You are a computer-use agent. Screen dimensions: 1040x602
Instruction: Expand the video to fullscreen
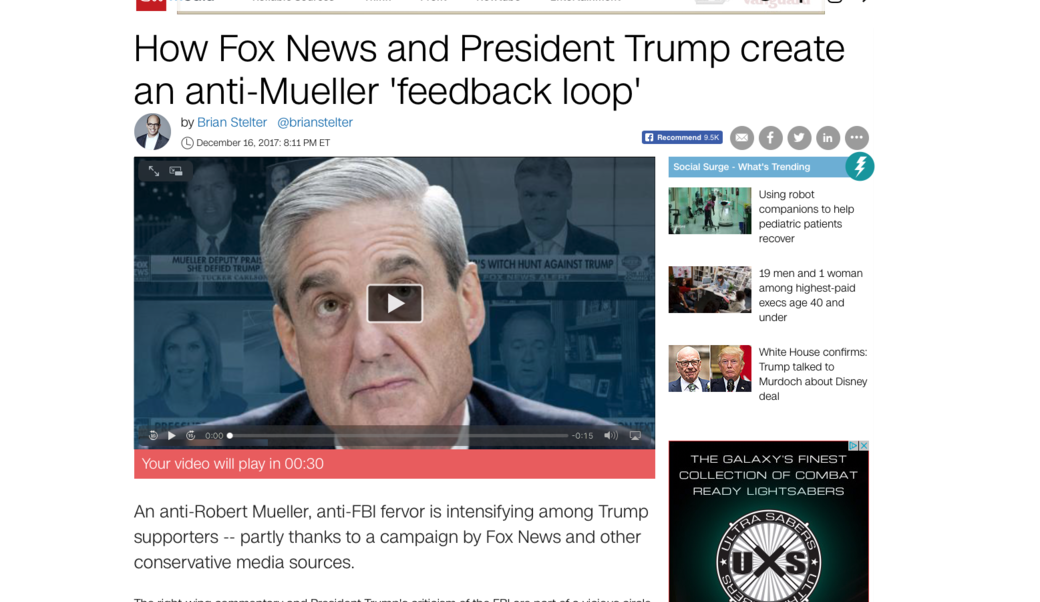pyautogui.click(x=154, y=171)
